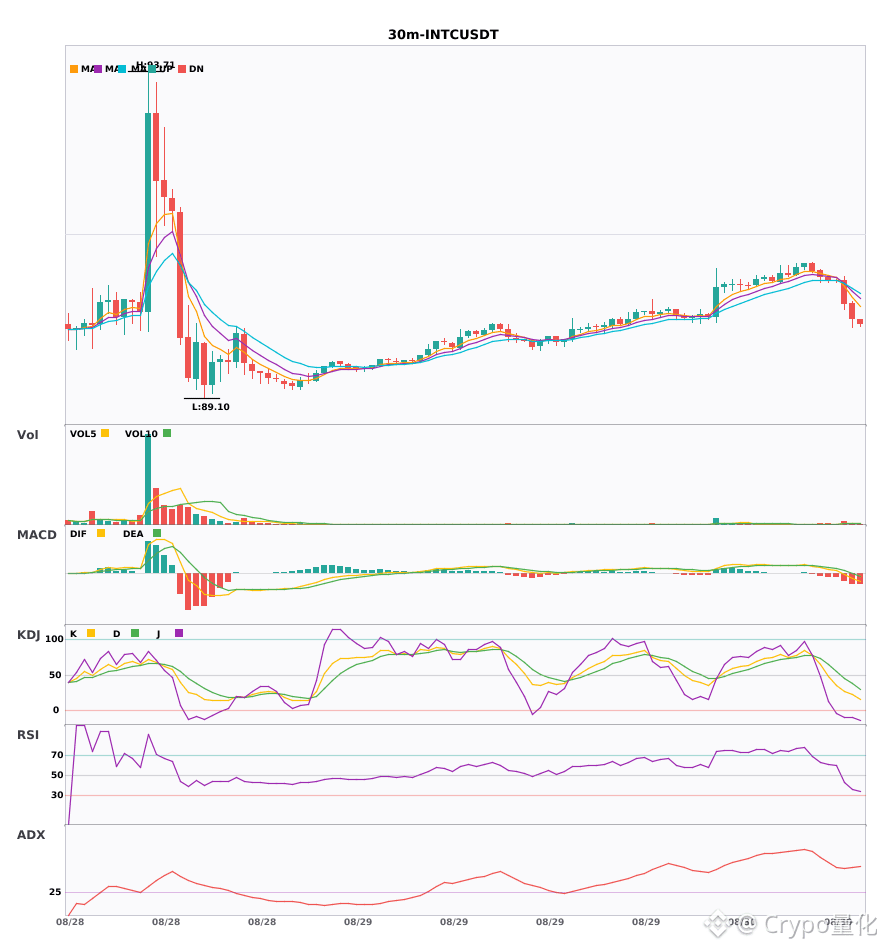885x950 pixels.
Task: Click the yellow DIF legend swatch
Action: [x=101, y=533]
